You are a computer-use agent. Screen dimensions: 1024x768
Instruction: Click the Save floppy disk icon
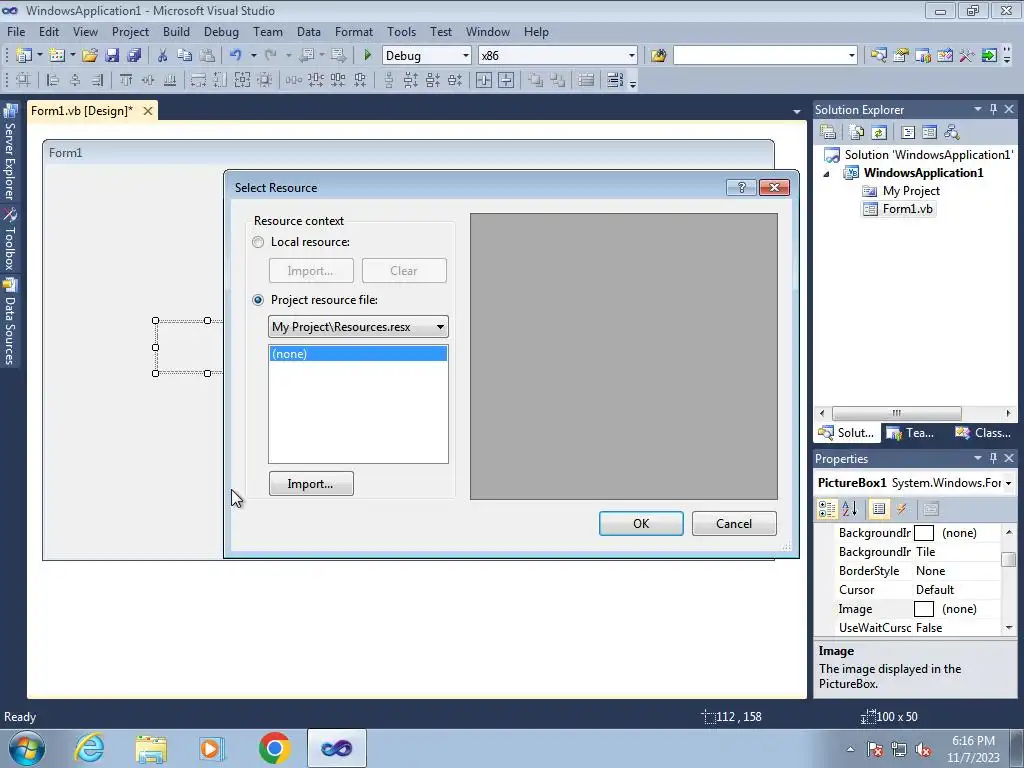tap(112, 56)
